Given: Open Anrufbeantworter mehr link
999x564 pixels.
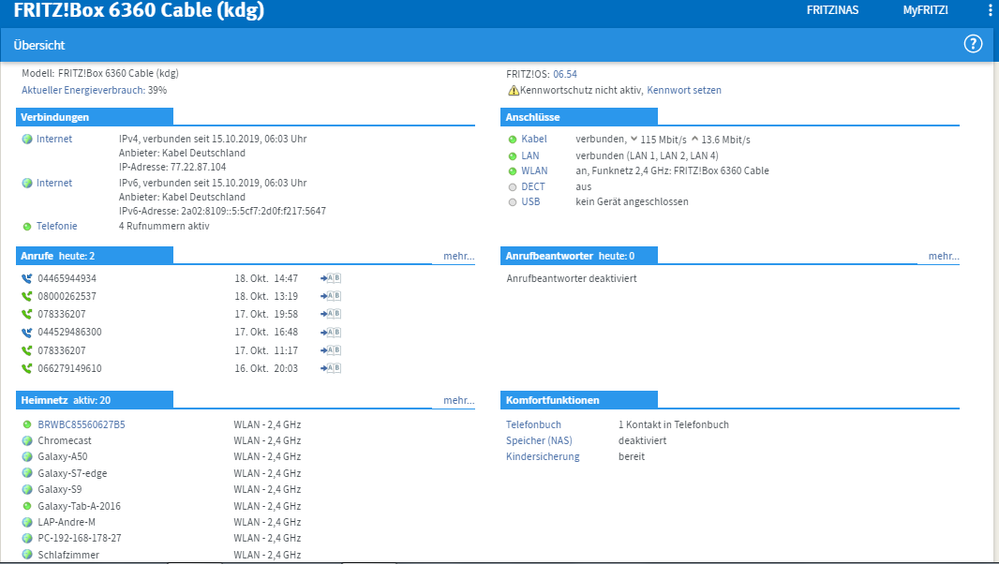Looking at the screenshot, I should [944, 256].
